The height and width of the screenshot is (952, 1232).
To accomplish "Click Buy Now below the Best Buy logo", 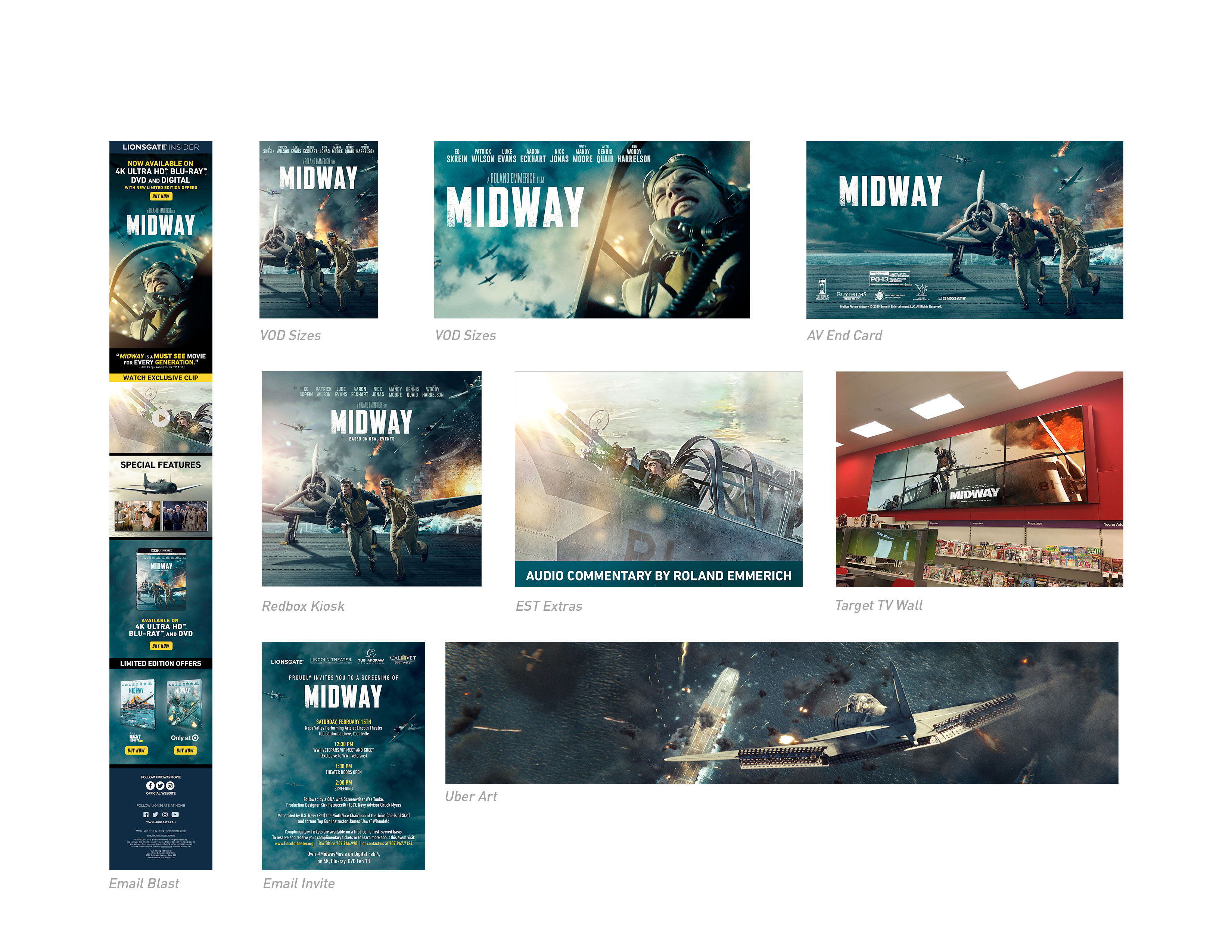I will 136,751.
